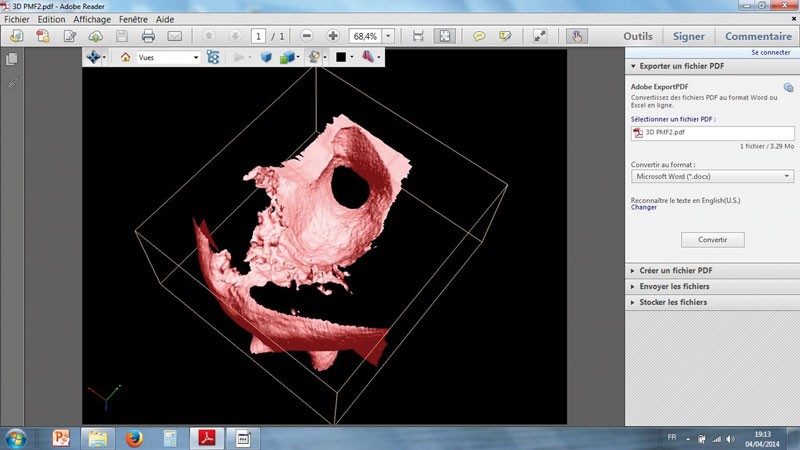
Task: Click the Print icon in toolbar
Action: (x=148, y=36)
